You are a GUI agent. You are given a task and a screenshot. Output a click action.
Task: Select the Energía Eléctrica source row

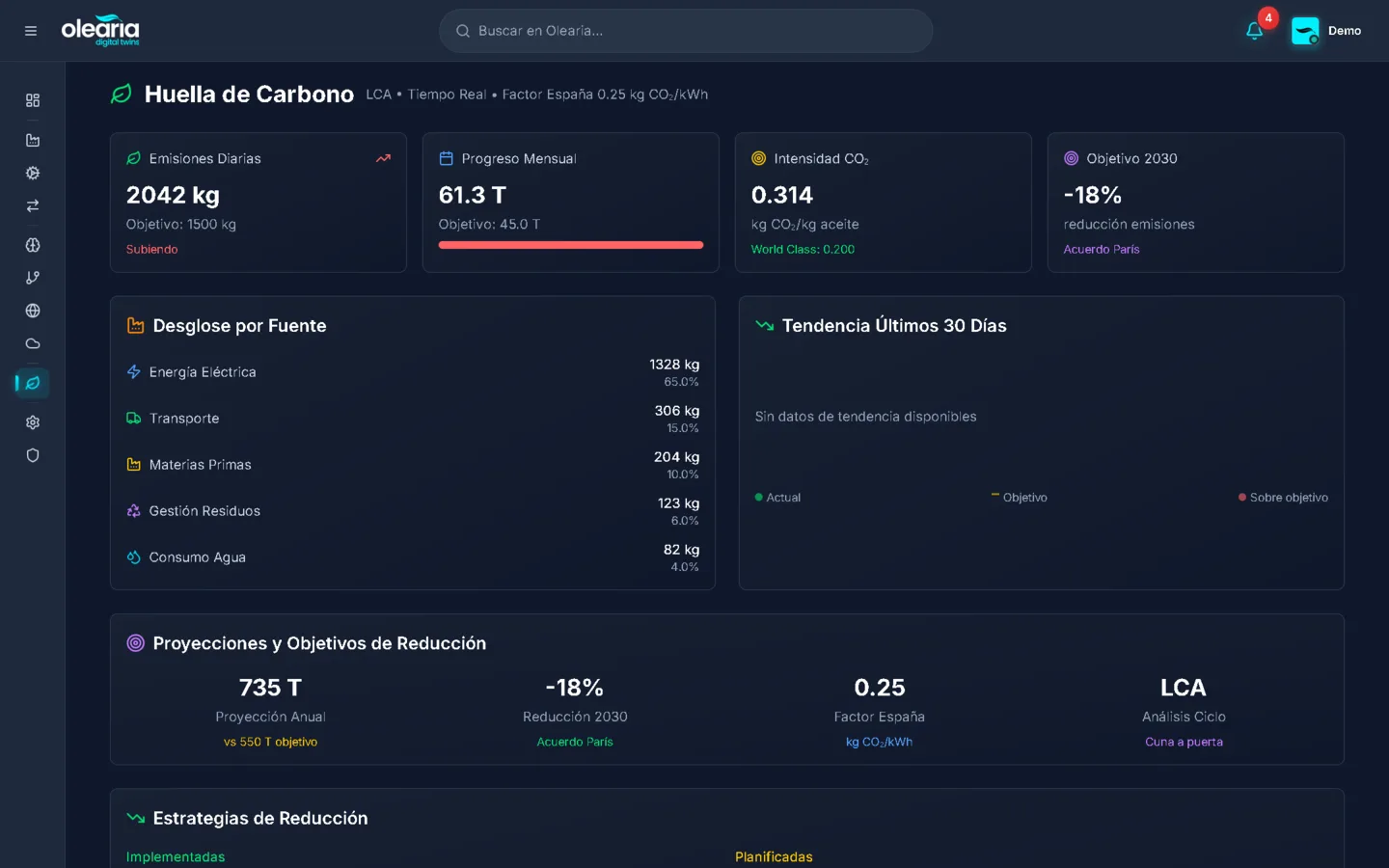[412, 372]
